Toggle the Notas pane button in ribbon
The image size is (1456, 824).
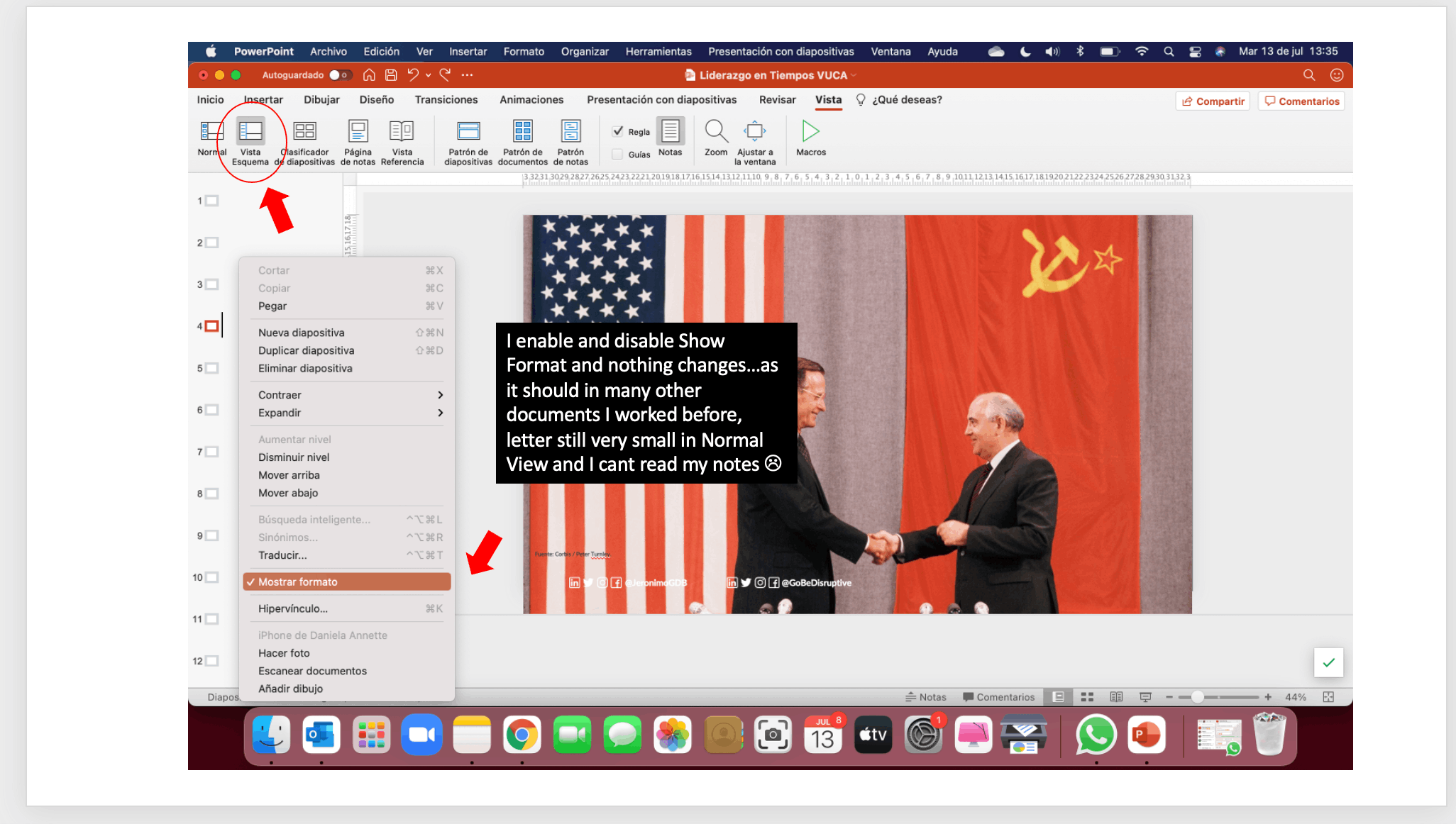(670, 138)
